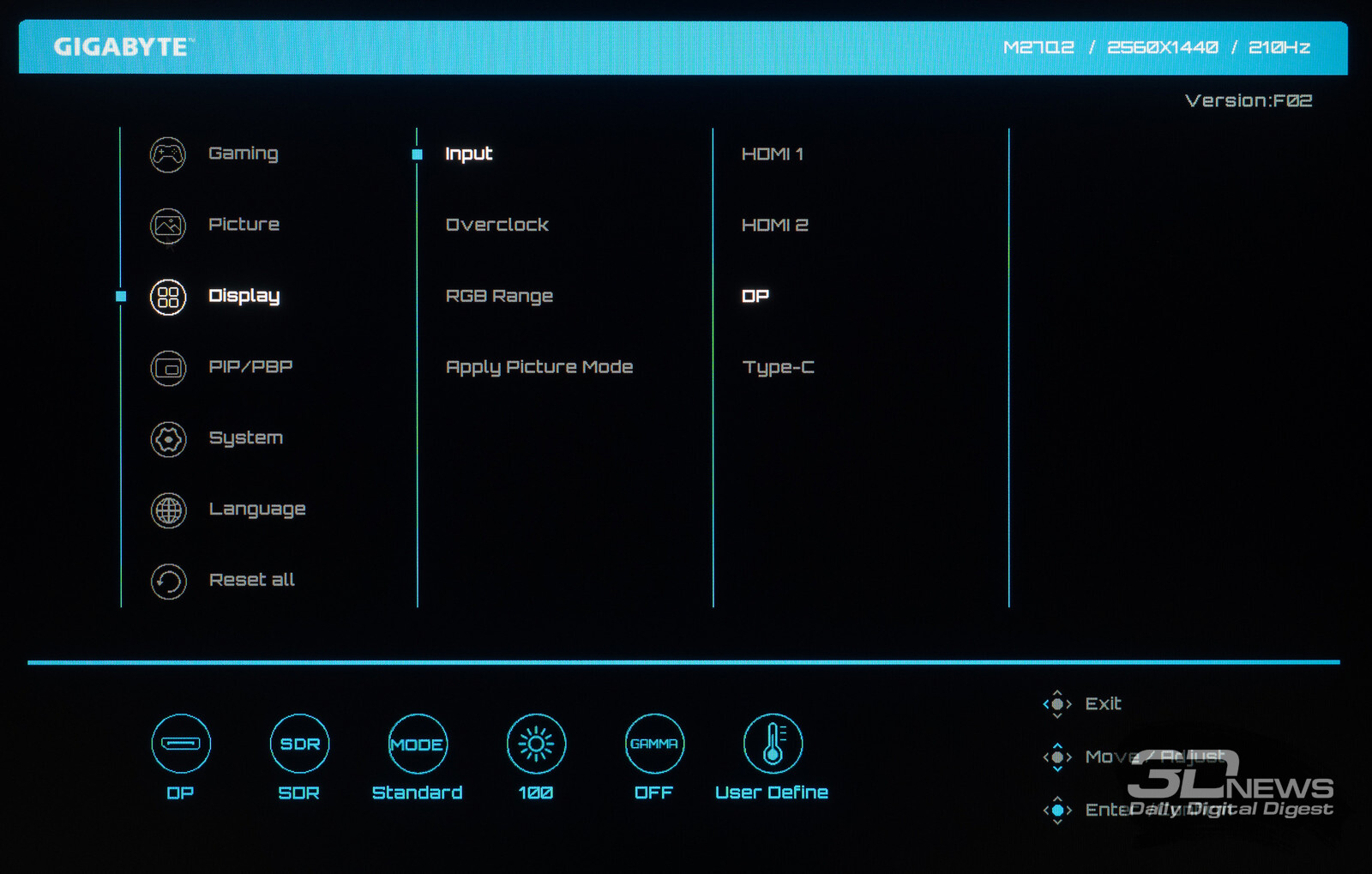The image size is (1372, 874).
Task: Click the brightness sun icon showing 100
Action: (x=536, y=744)
